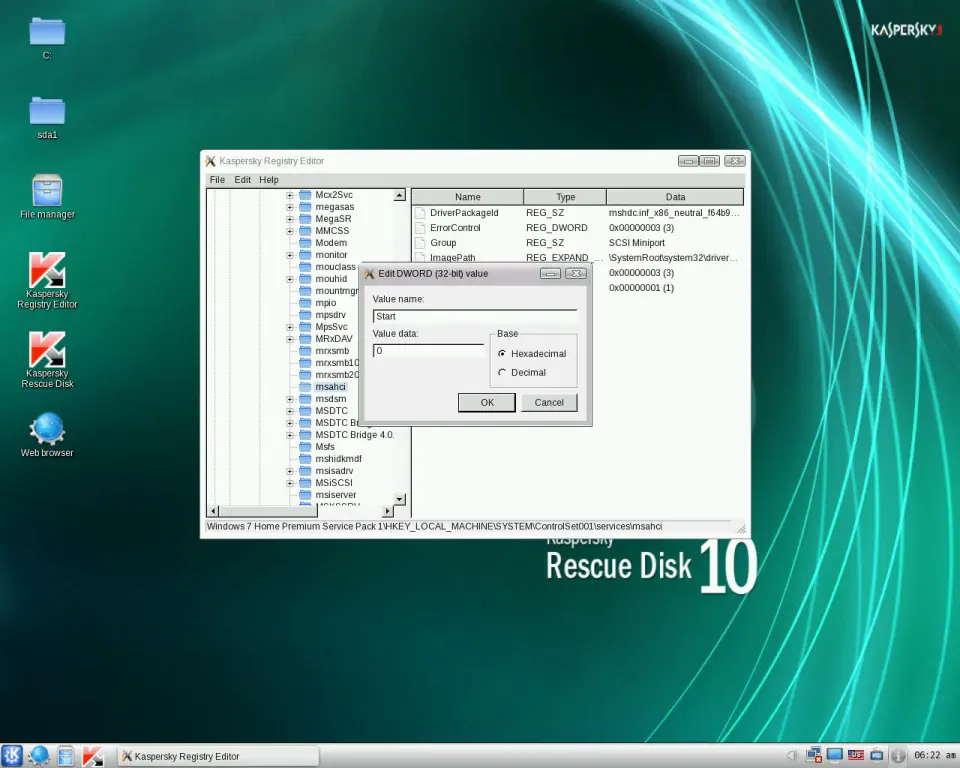Expand the MpsSvc registry key

(x=290, y=327)
